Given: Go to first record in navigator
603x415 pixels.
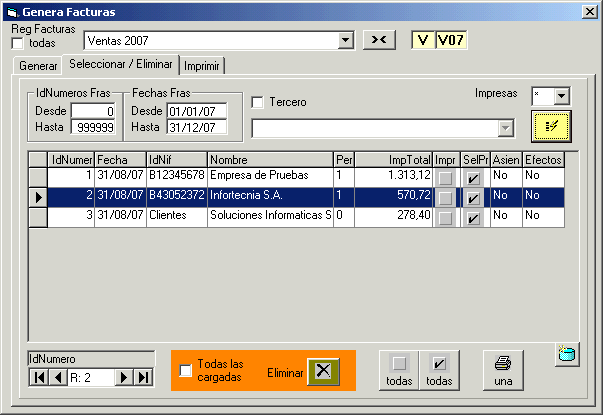Looking at the screenshot, I should (x=39, y=377).
